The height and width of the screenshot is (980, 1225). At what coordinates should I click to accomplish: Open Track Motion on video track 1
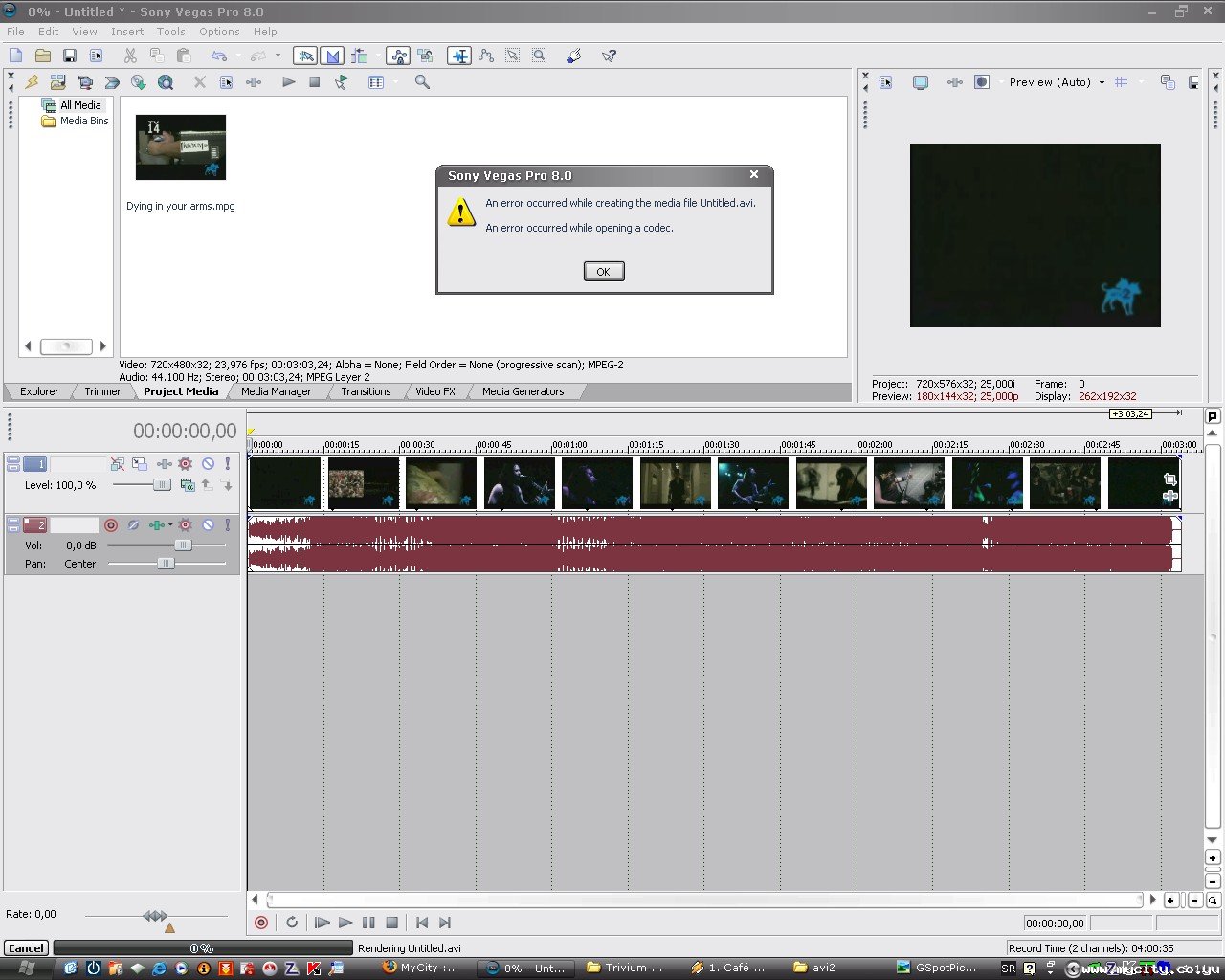(x=140, y=464)
